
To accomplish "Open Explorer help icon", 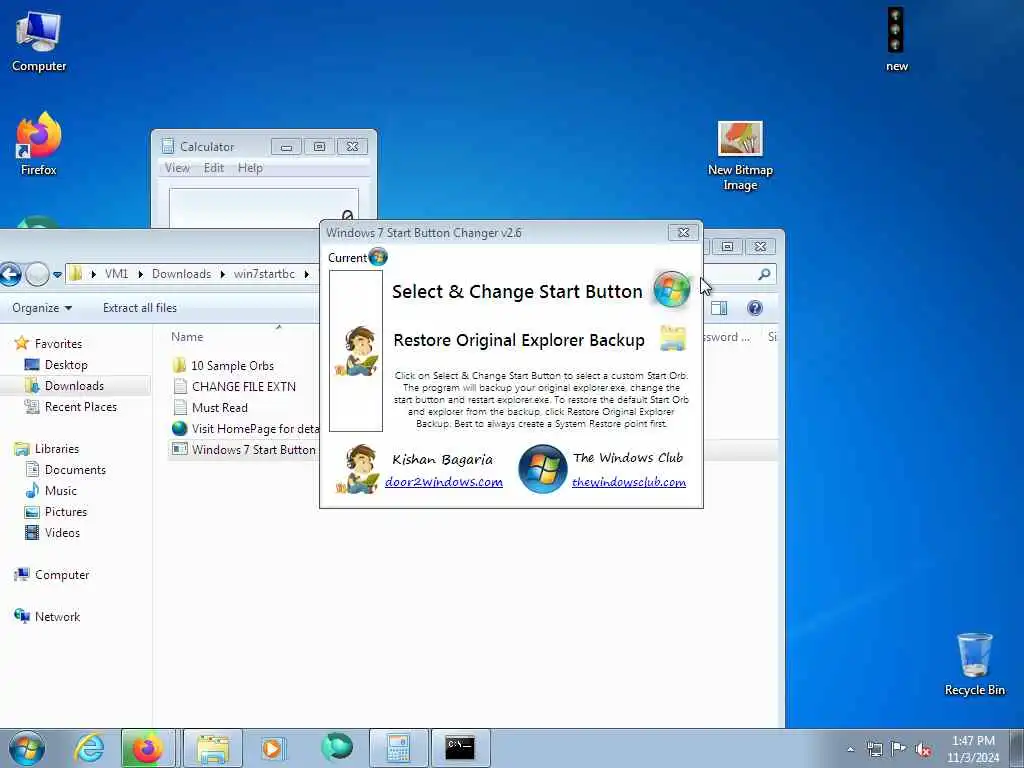I will (x=755, y=308).
